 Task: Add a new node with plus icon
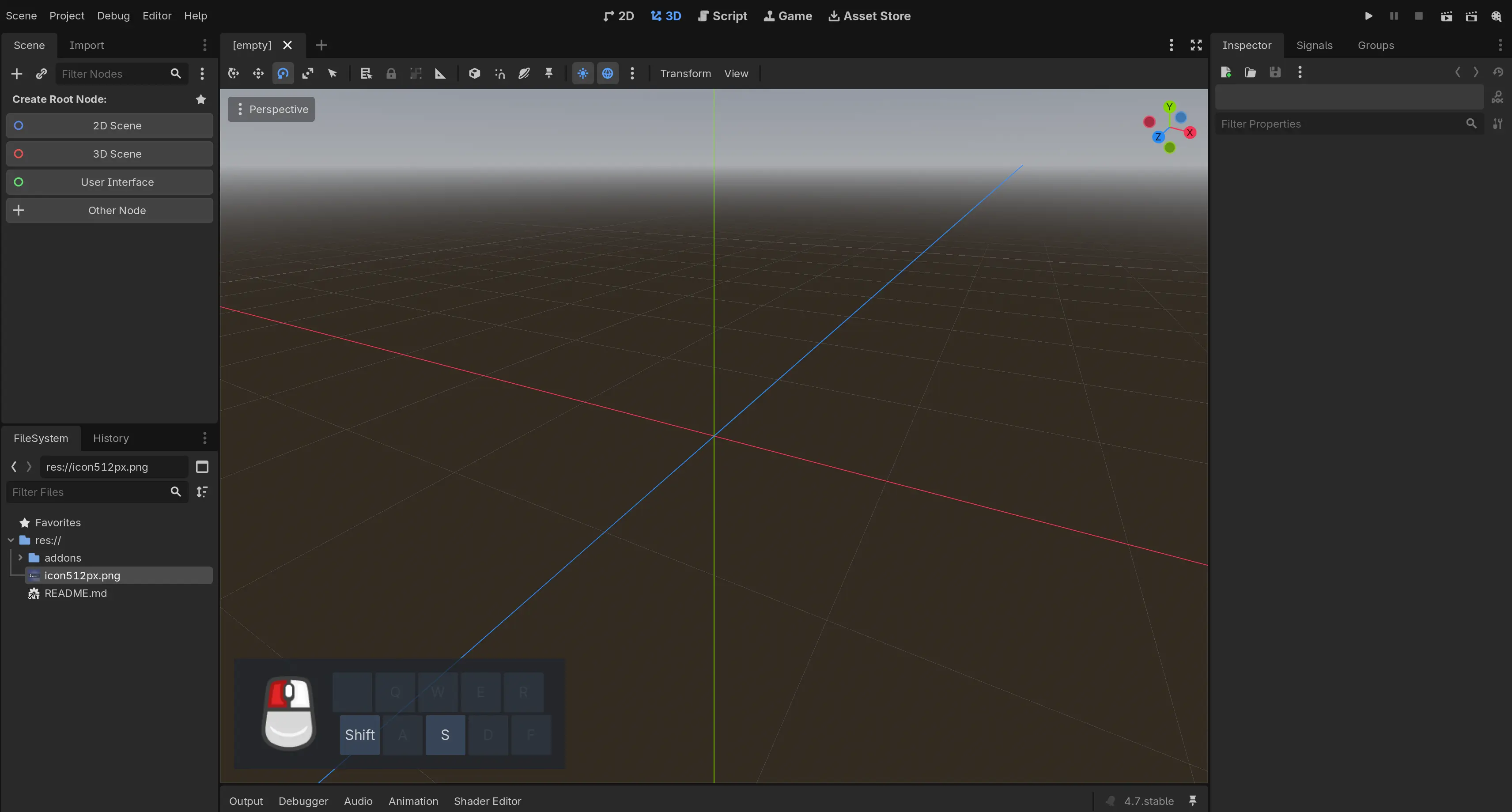click(x=16, y=73)
